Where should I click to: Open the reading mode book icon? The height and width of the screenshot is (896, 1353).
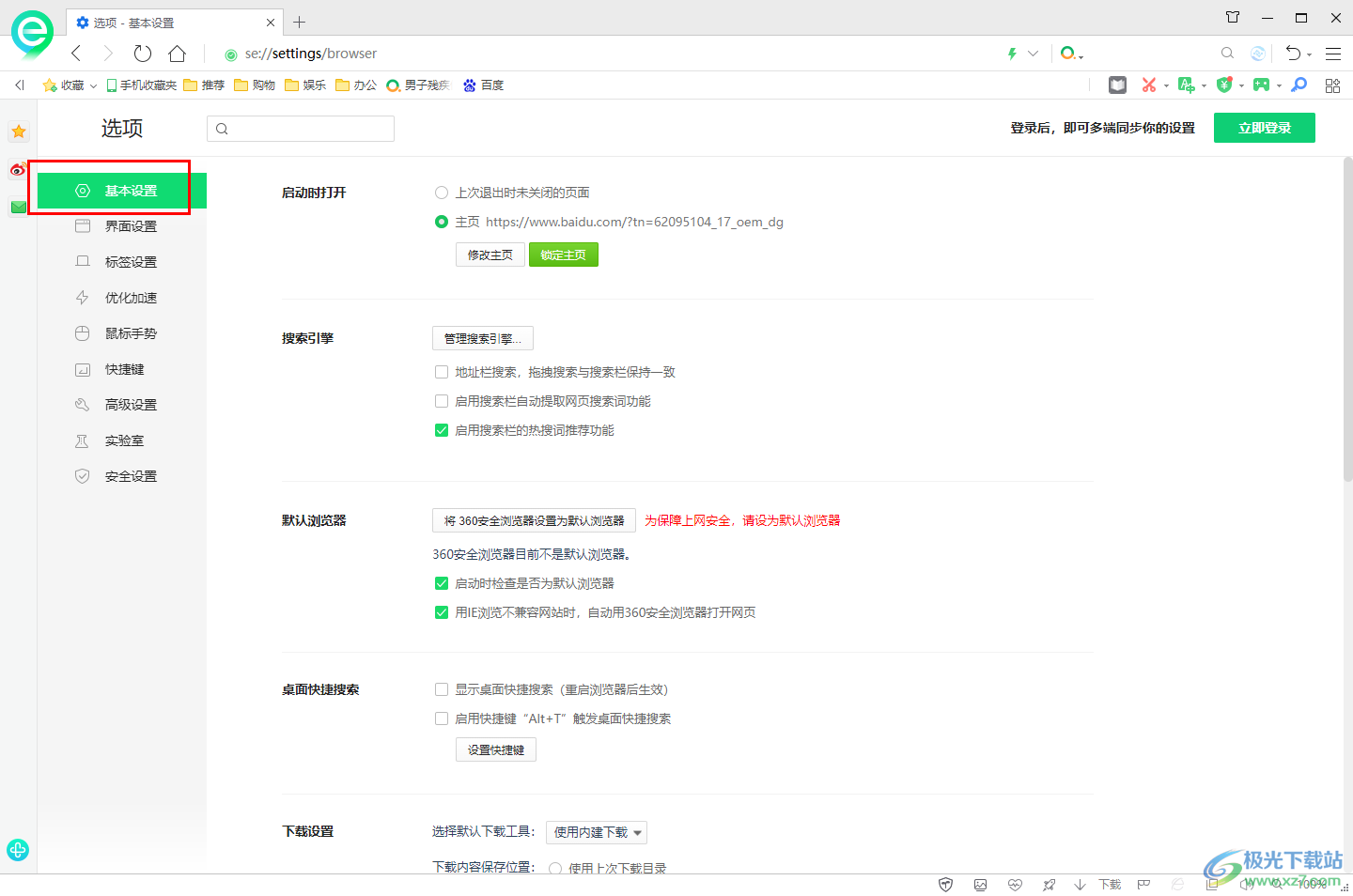(1117, 85)
